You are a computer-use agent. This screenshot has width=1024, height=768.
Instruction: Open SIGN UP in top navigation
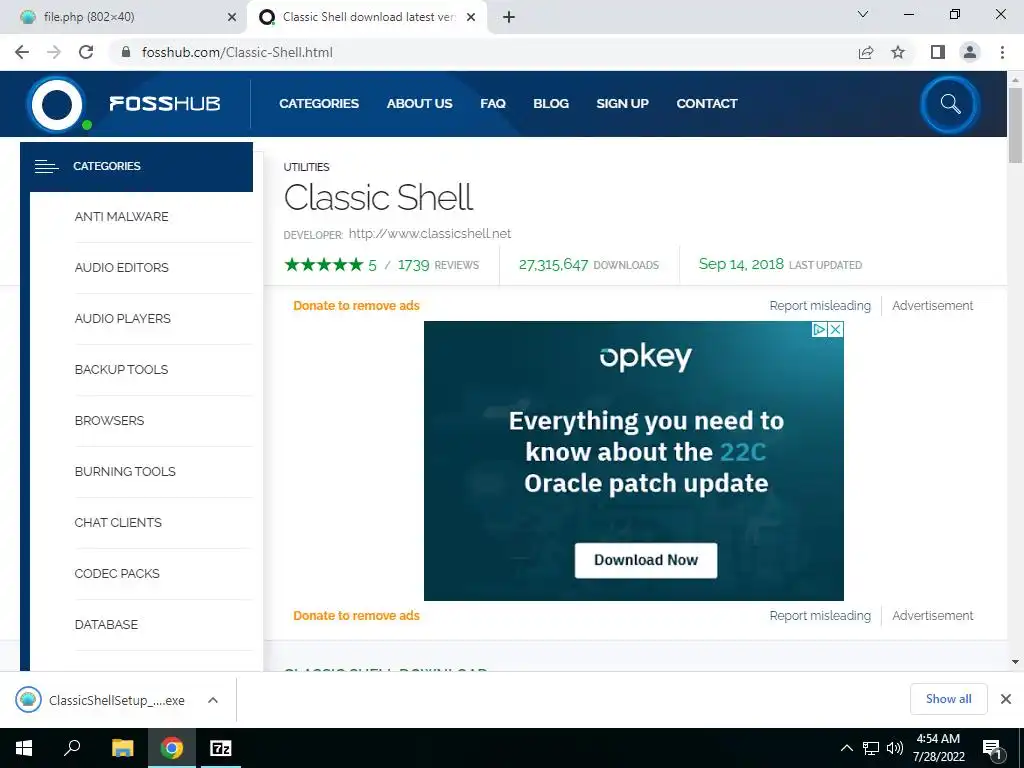pos(622,103)
